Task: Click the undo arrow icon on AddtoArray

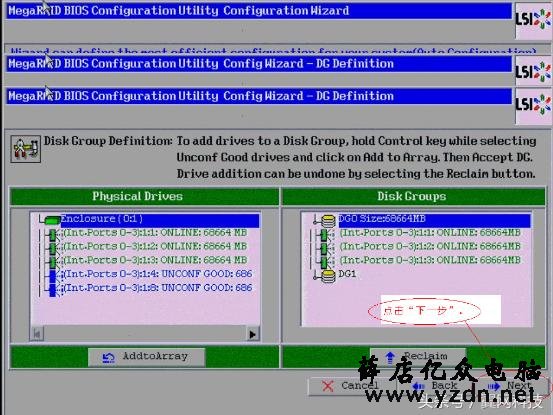Action: click(108, 358)
